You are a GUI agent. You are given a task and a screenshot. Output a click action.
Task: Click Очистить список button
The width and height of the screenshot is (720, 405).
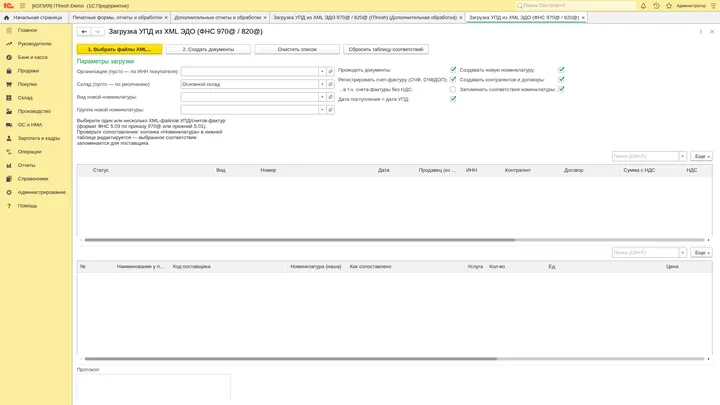(x=297, y=49)
